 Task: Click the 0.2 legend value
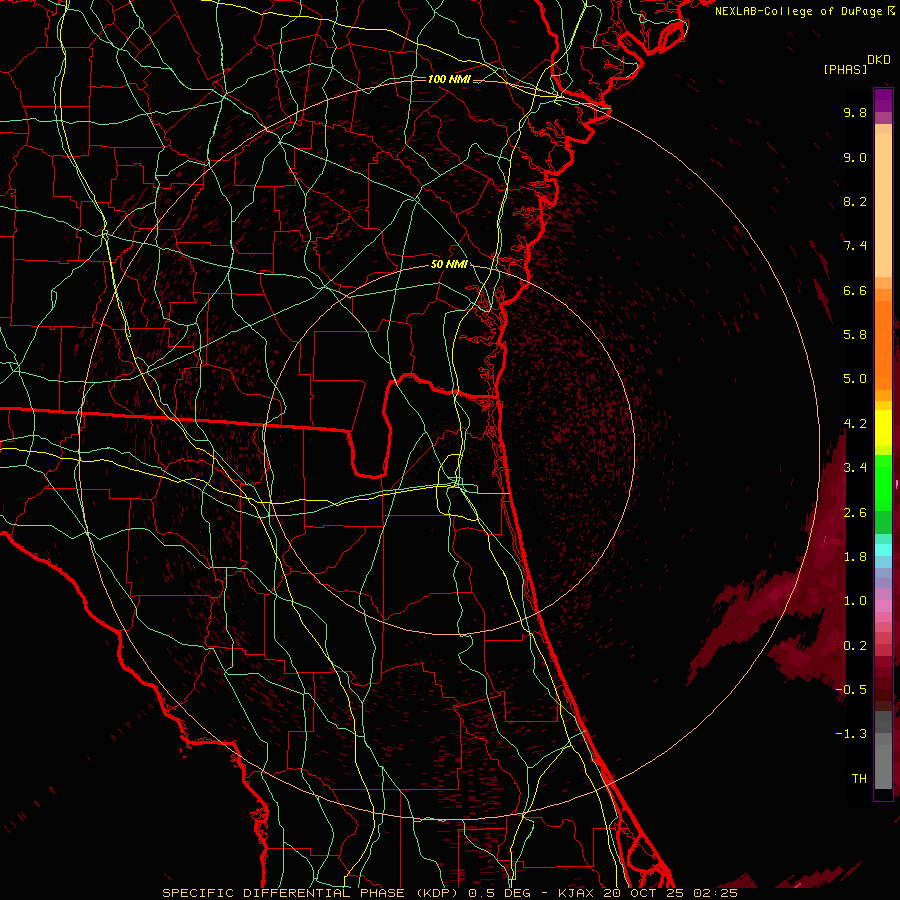(x=855, y=646)
